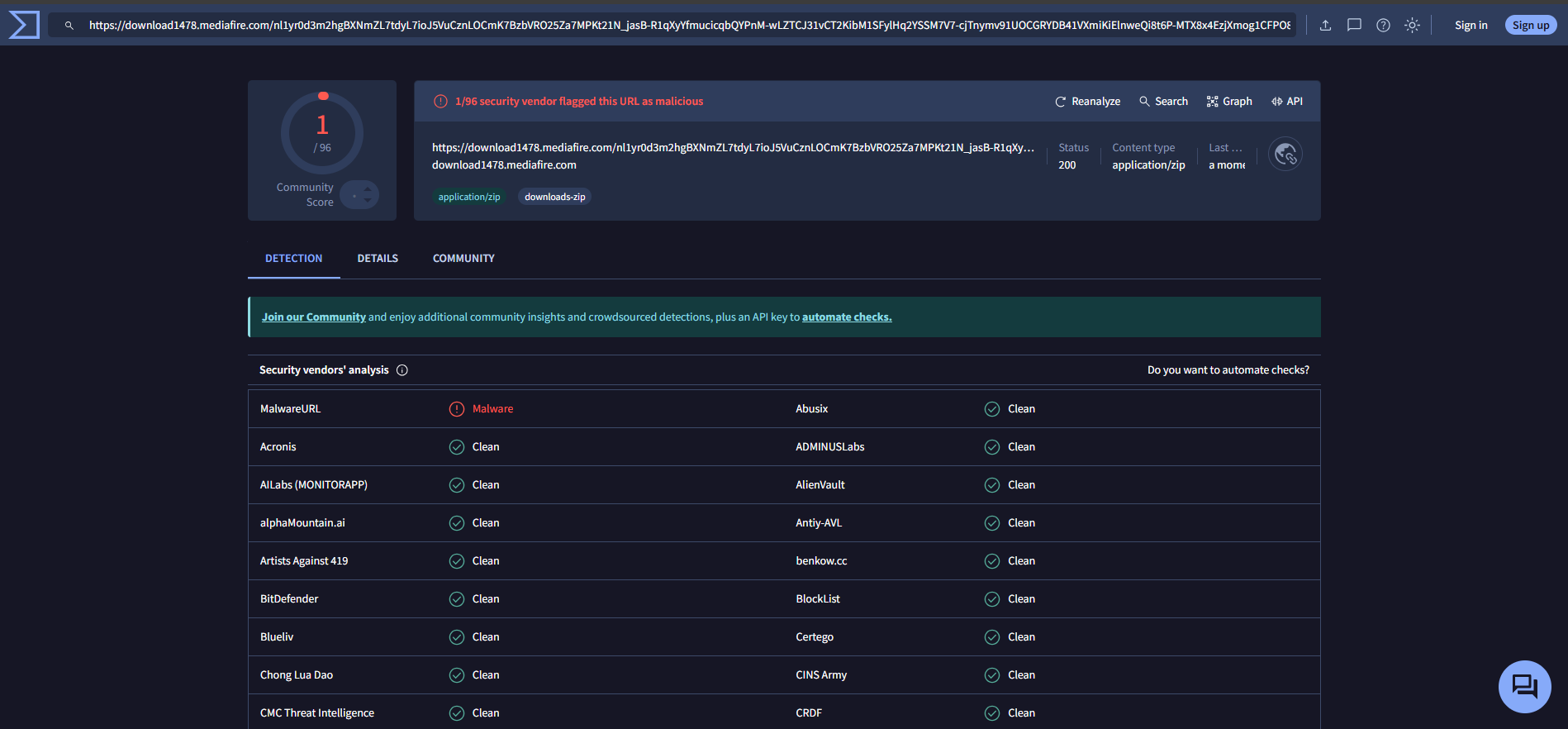This screenshot has height=729, width=1568.
Task: Click the search magnifier icon in URL bar
Action: point(69,26)
